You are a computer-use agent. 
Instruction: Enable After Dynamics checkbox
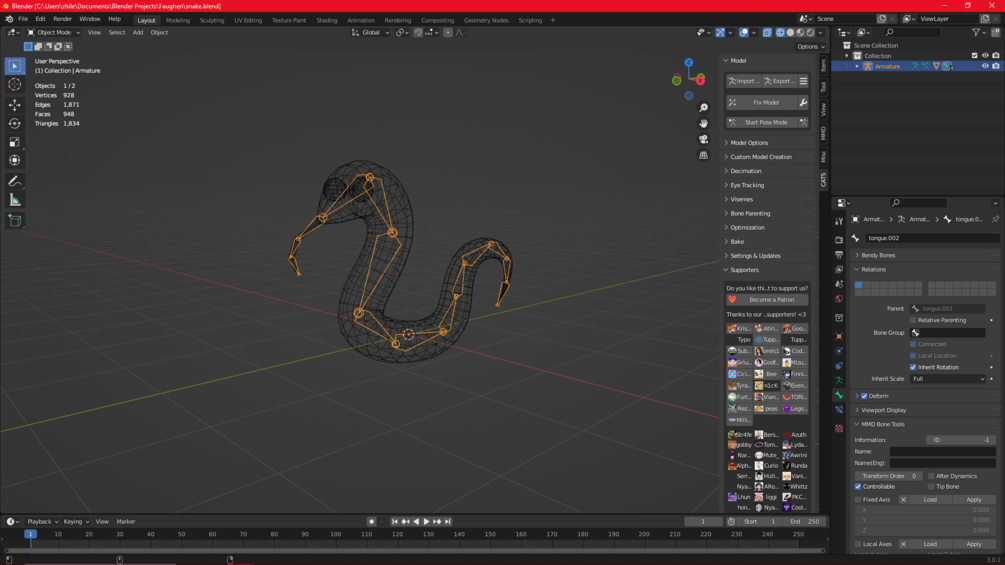pyautogui.click(x=931, y=476)
